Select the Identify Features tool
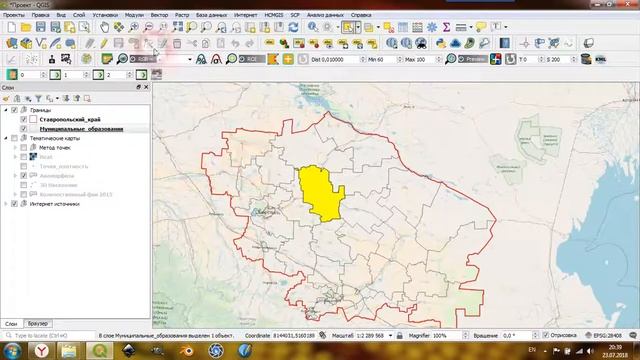640x360 pixels. [x=313, y=27]
